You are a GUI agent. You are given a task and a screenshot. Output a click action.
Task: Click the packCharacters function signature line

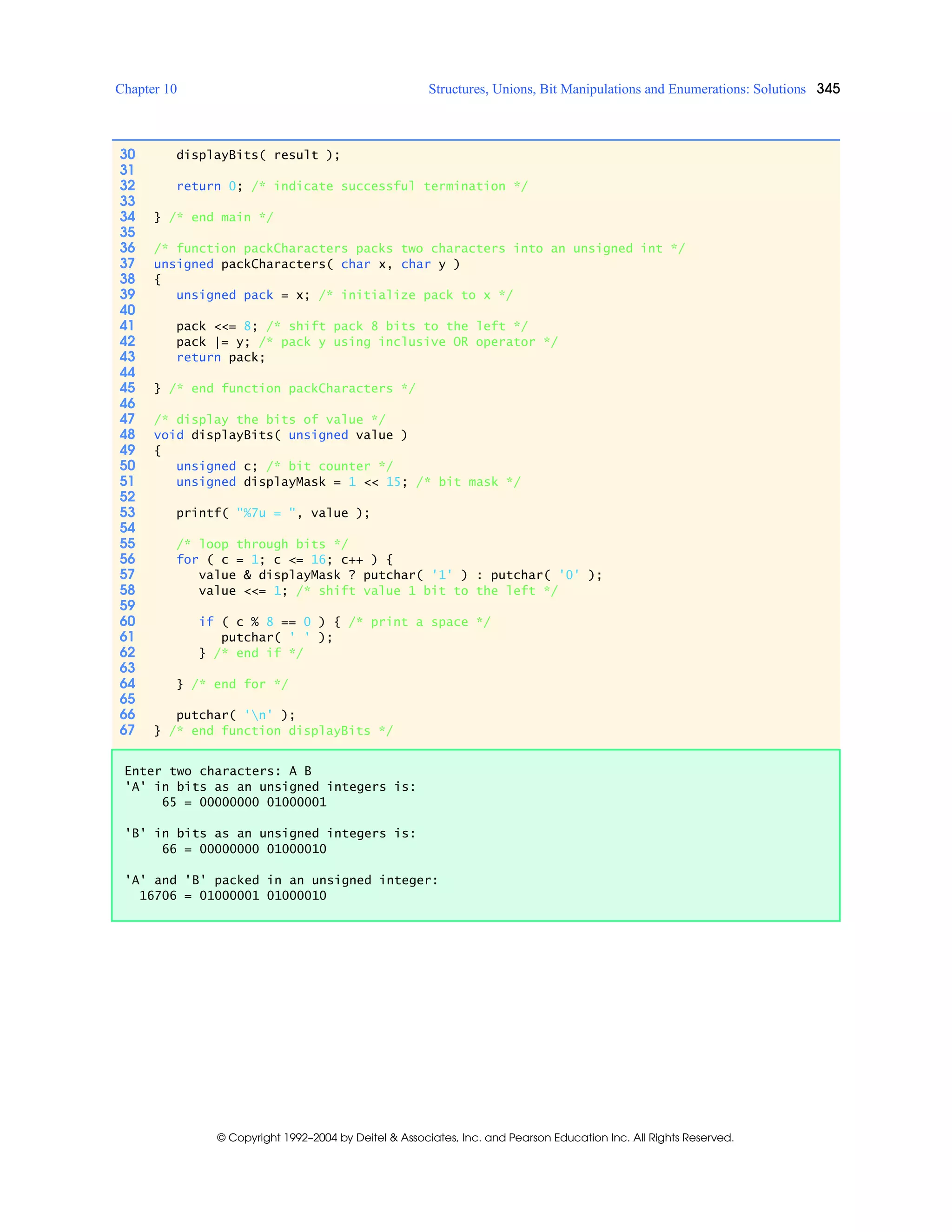pyautogui.click(x=306, y=264)
